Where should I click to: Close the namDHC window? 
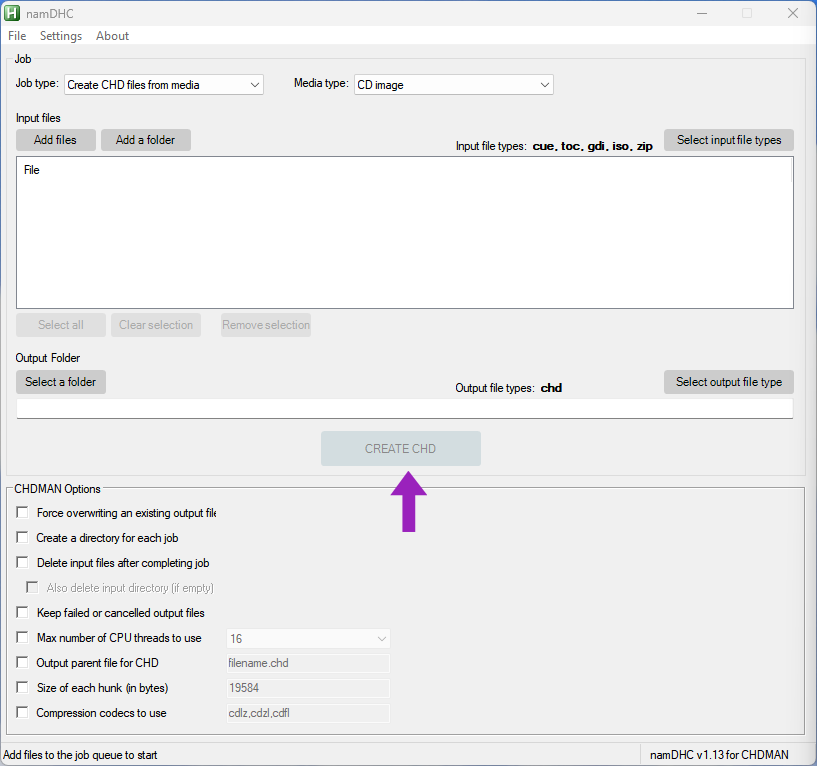tap(793, 13)
